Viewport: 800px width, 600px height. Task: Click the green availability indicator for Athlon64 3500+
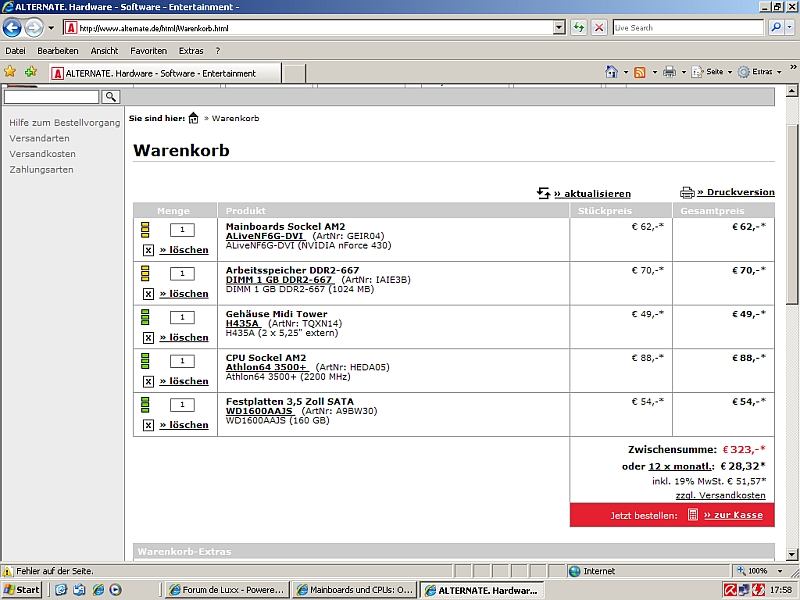(145, 361)
